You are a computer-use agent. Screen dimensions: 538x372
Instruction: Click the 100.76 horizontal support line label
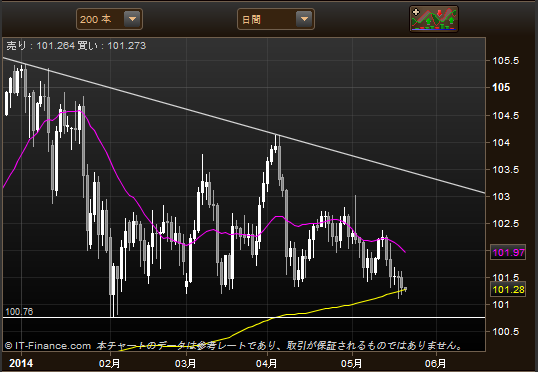19,312
